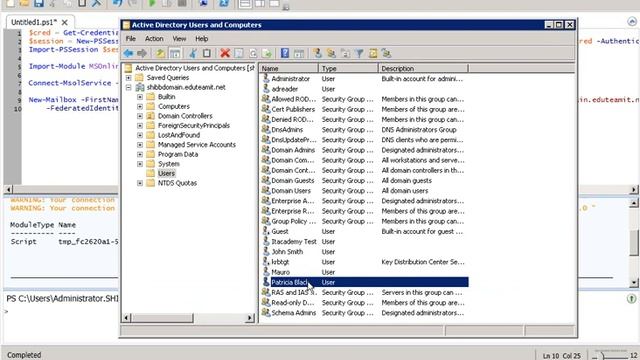This screenshot has height=360, width=640.
Task: Click the clipboard Copy icon in ADUC toolbar
Action: pyautogui.click(x=207, y=53)
